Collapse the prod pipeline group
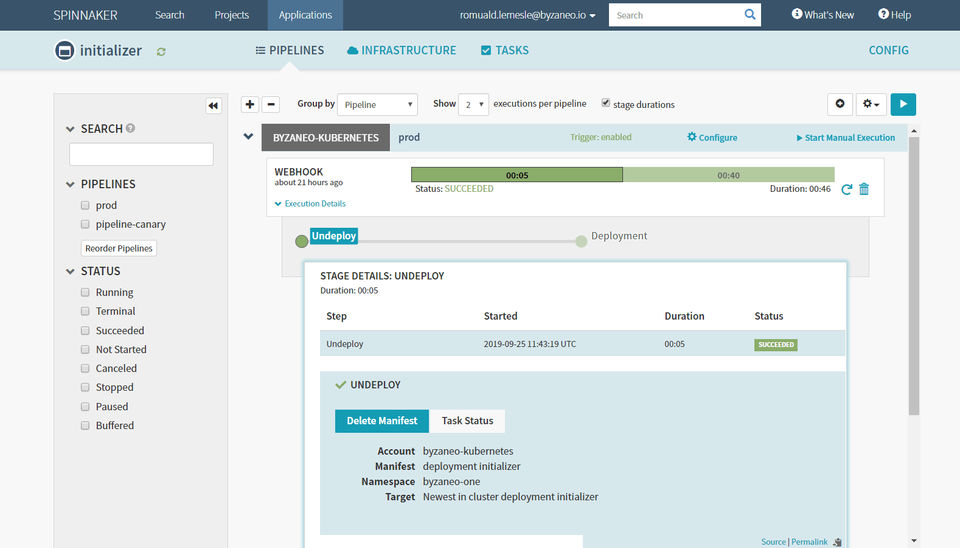The height and width of the screenshot is (548, 960). tap(248, 137)
